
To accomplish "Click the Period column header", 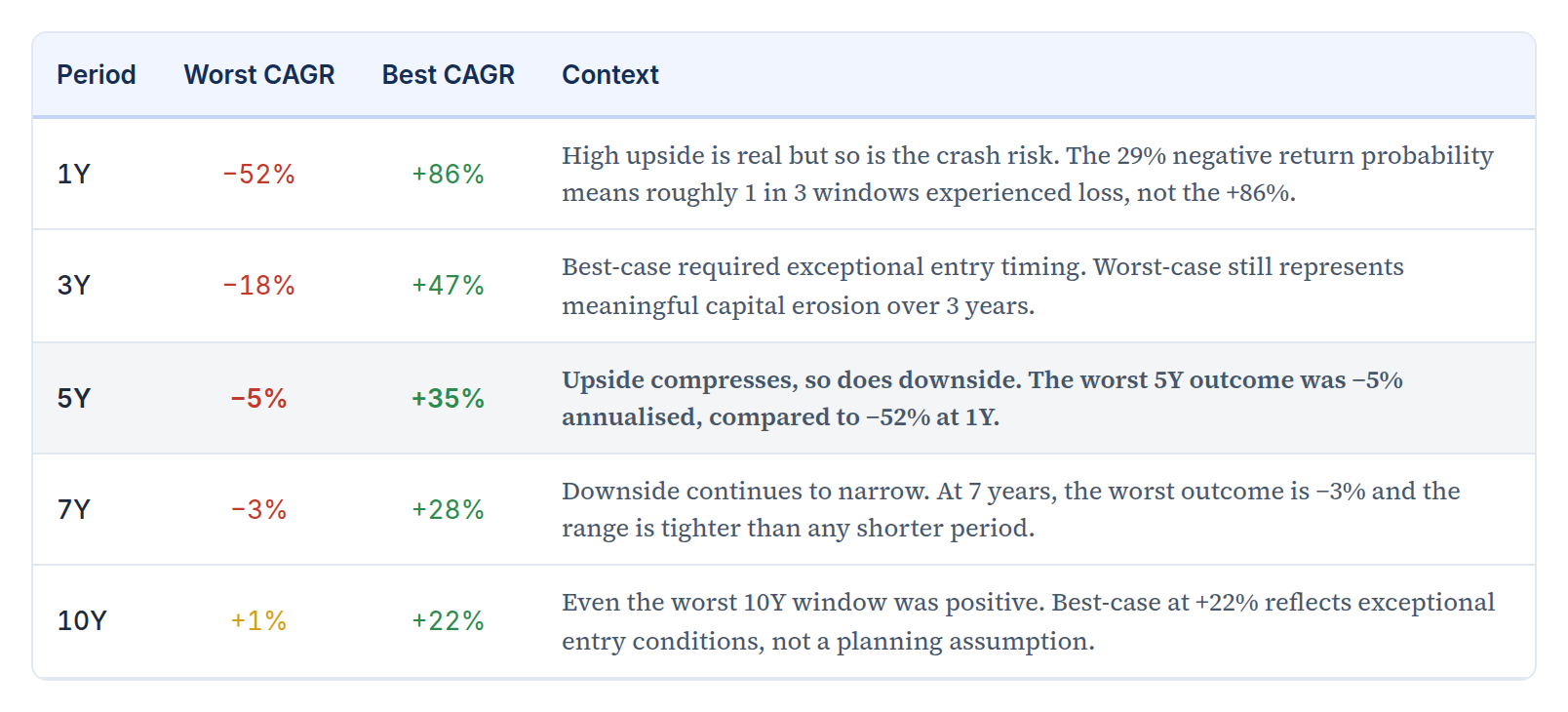I will [96, 75].
